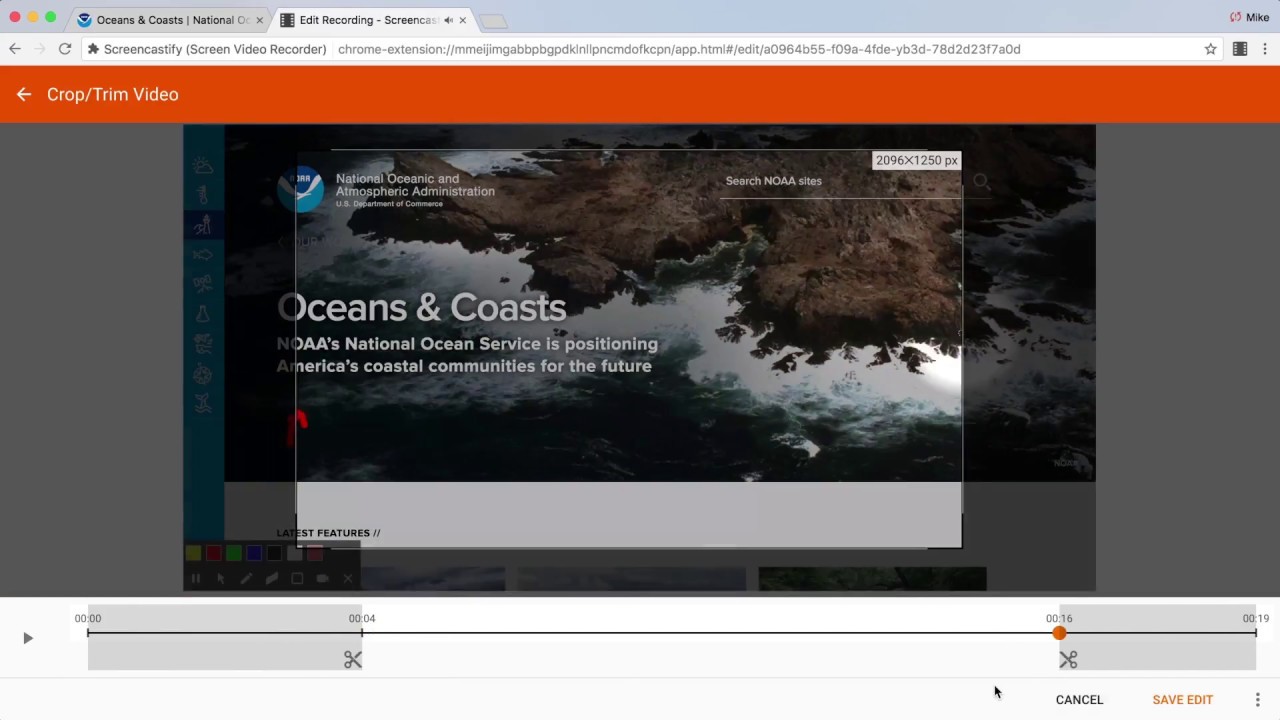The image size is (1280, 720).
Task: Close the Edit Recording tab
Action: point(463,20)
